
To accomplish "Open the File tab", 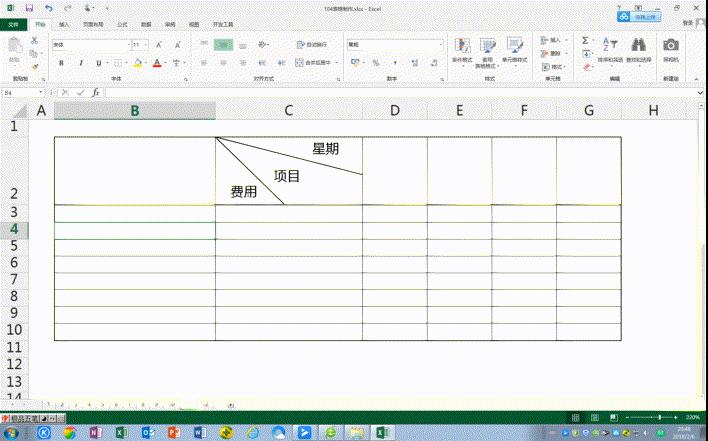I will 13,24.
